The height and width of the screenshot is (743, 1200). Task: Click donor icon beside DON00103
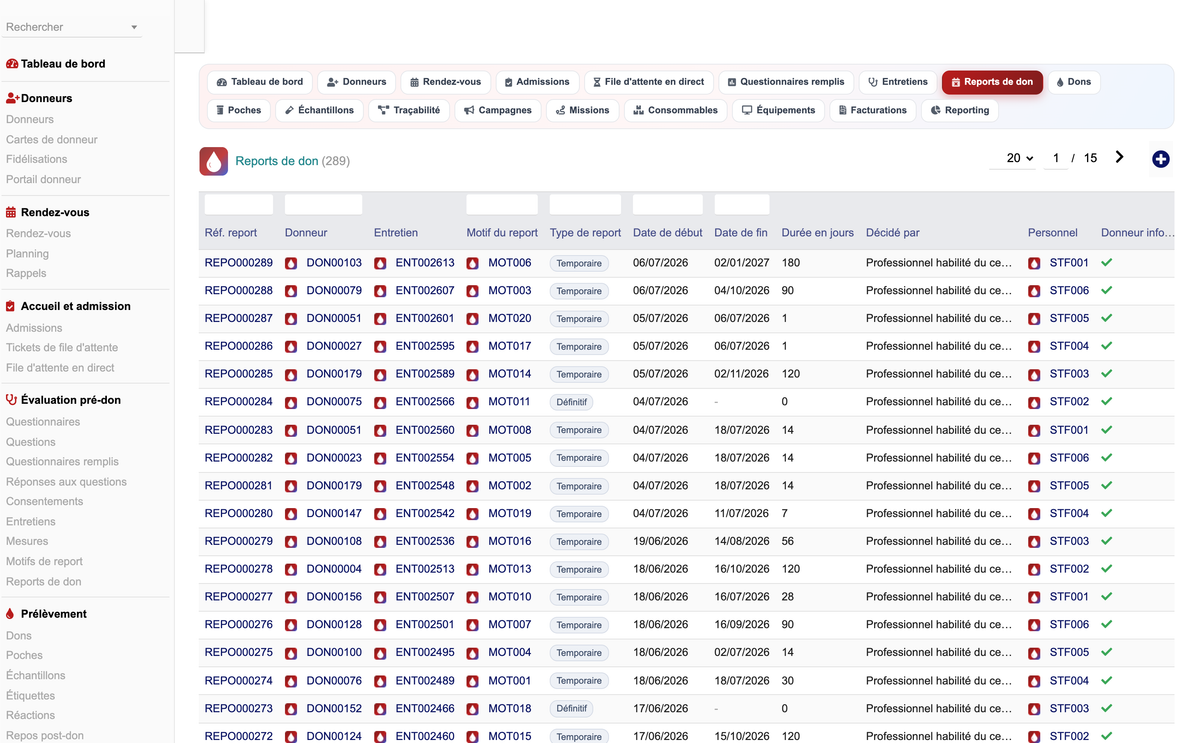click(291, 263)
